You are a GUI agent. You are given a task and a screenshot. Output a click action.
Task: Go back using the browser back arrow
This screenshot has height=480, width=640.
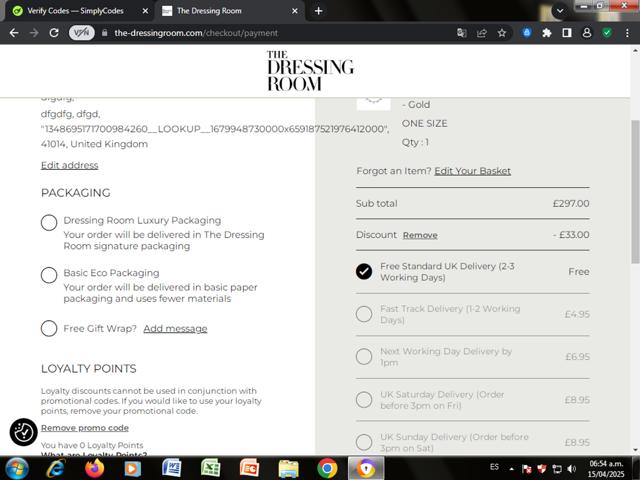click(x=14, y=33)
